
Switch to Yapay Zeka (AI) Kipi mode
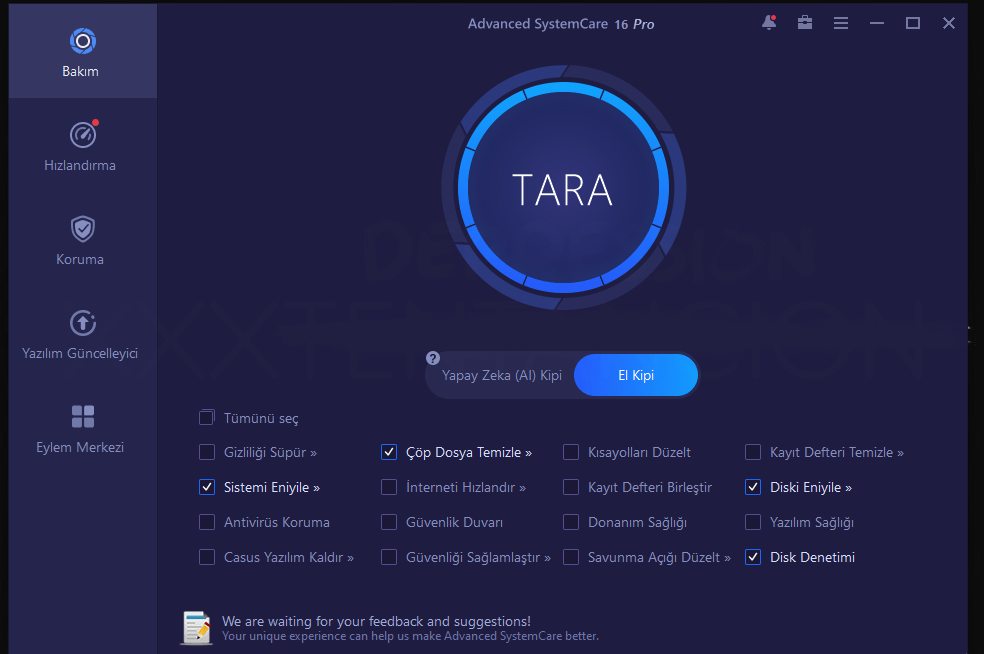point(501,375)
